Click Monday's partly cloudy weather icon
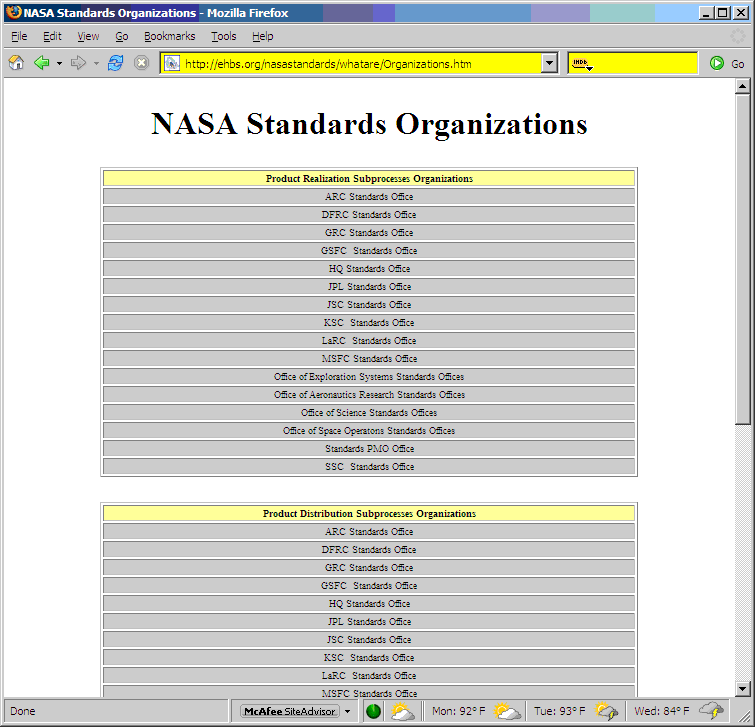The height and width of the screenshot is (727, 755). (507, 711)
